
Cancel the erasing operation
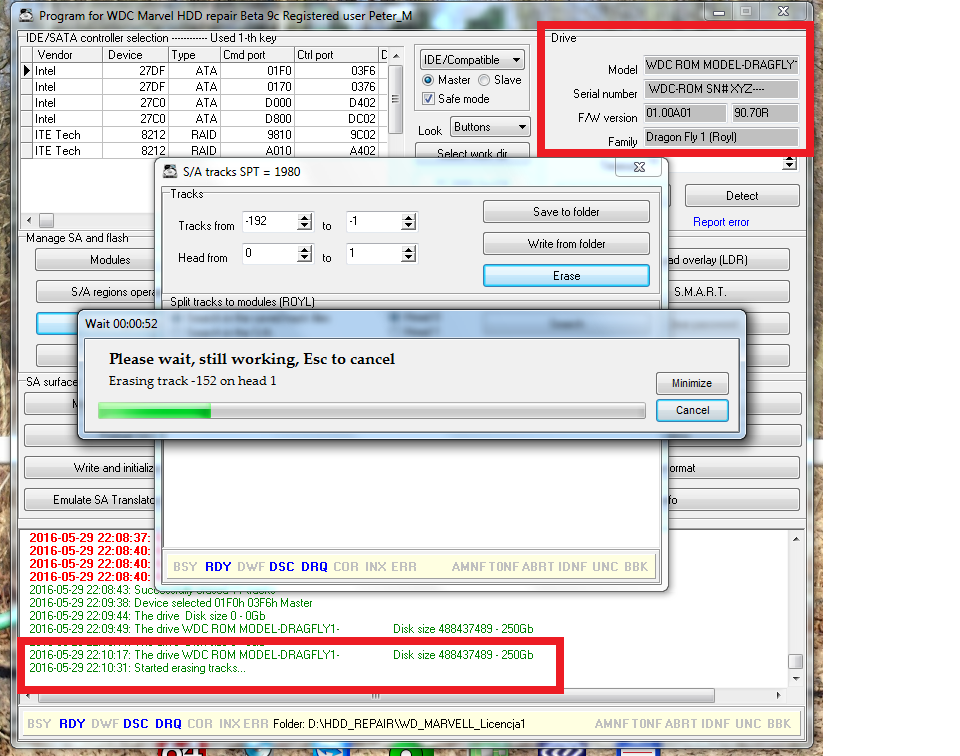[692, 410]
